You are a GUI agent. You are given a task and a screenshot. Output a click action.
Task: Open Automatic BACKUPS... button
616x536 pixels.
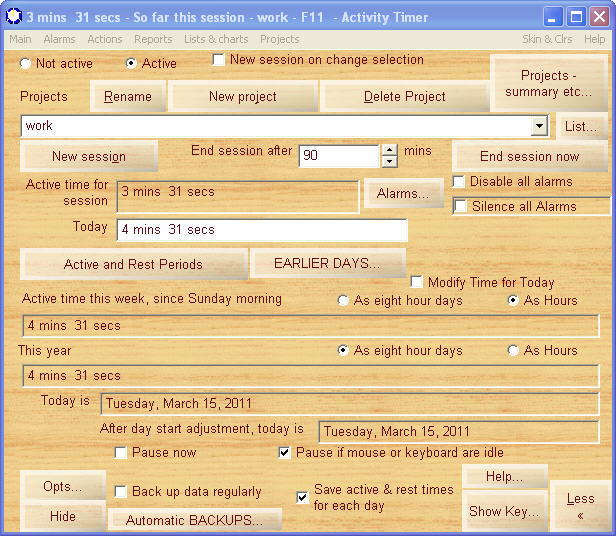point(194,520)
